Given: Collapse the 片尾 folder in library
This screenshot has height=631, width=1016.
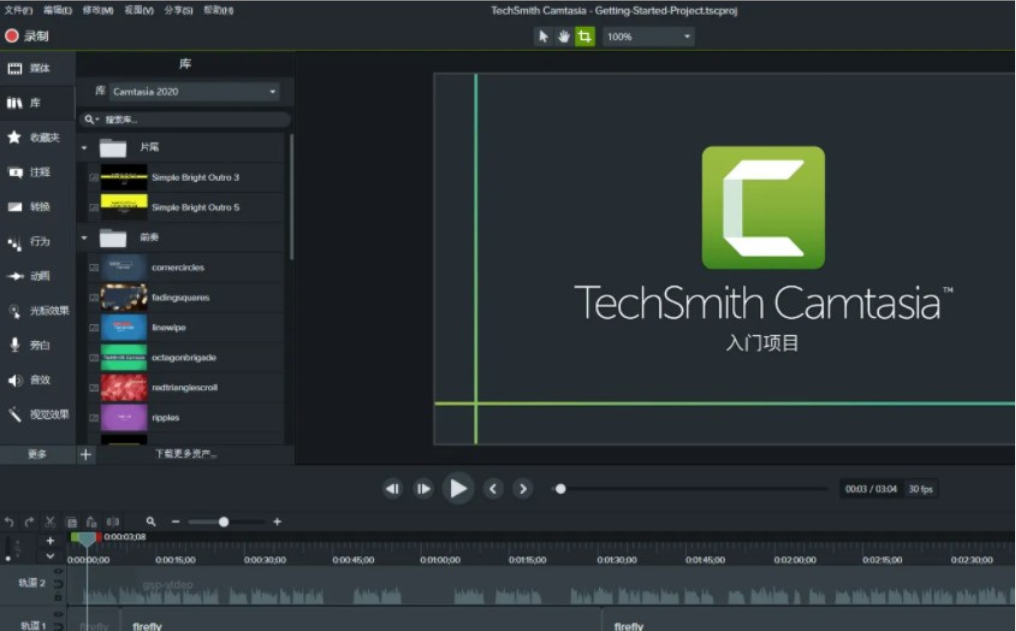Looking at the screenshot, I should tap(85, 147).
